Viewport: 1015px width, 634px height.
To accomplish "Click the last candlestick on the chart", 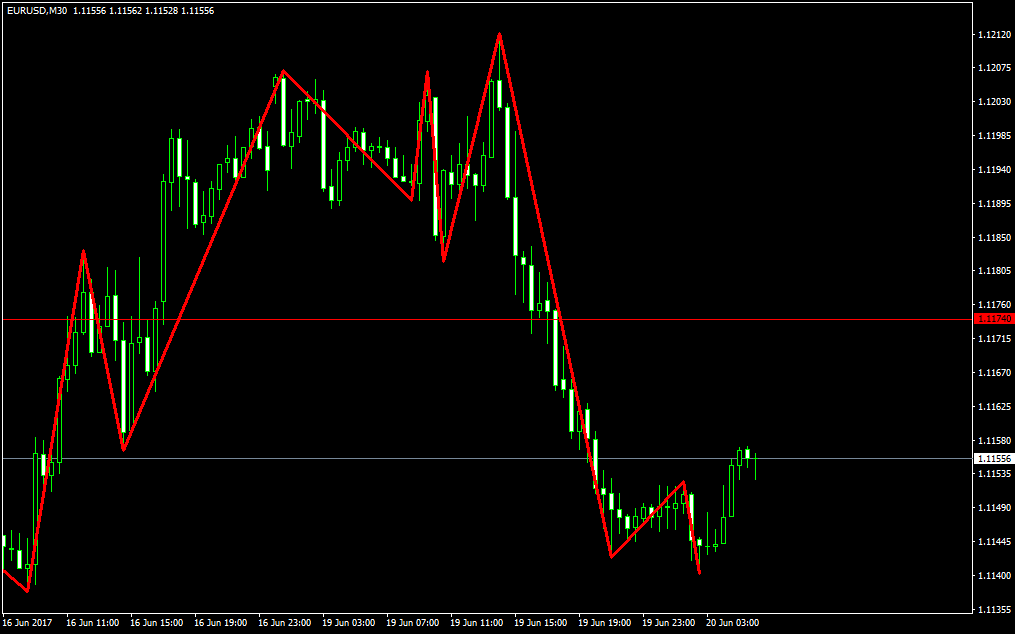I will [x=755, y=459].
